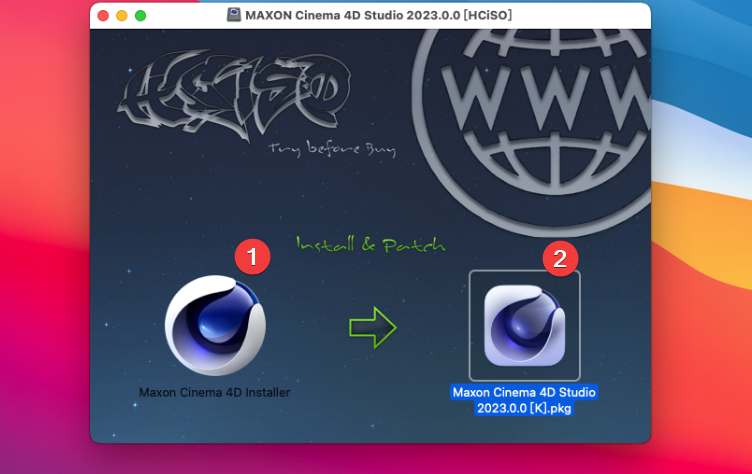Viewport: 752px width, 474px height.
Task: Click the 'Maxon Cinema 4D Studio 2023.0.0 [K].pkg' filename
Action: click(x=524, y=400)
